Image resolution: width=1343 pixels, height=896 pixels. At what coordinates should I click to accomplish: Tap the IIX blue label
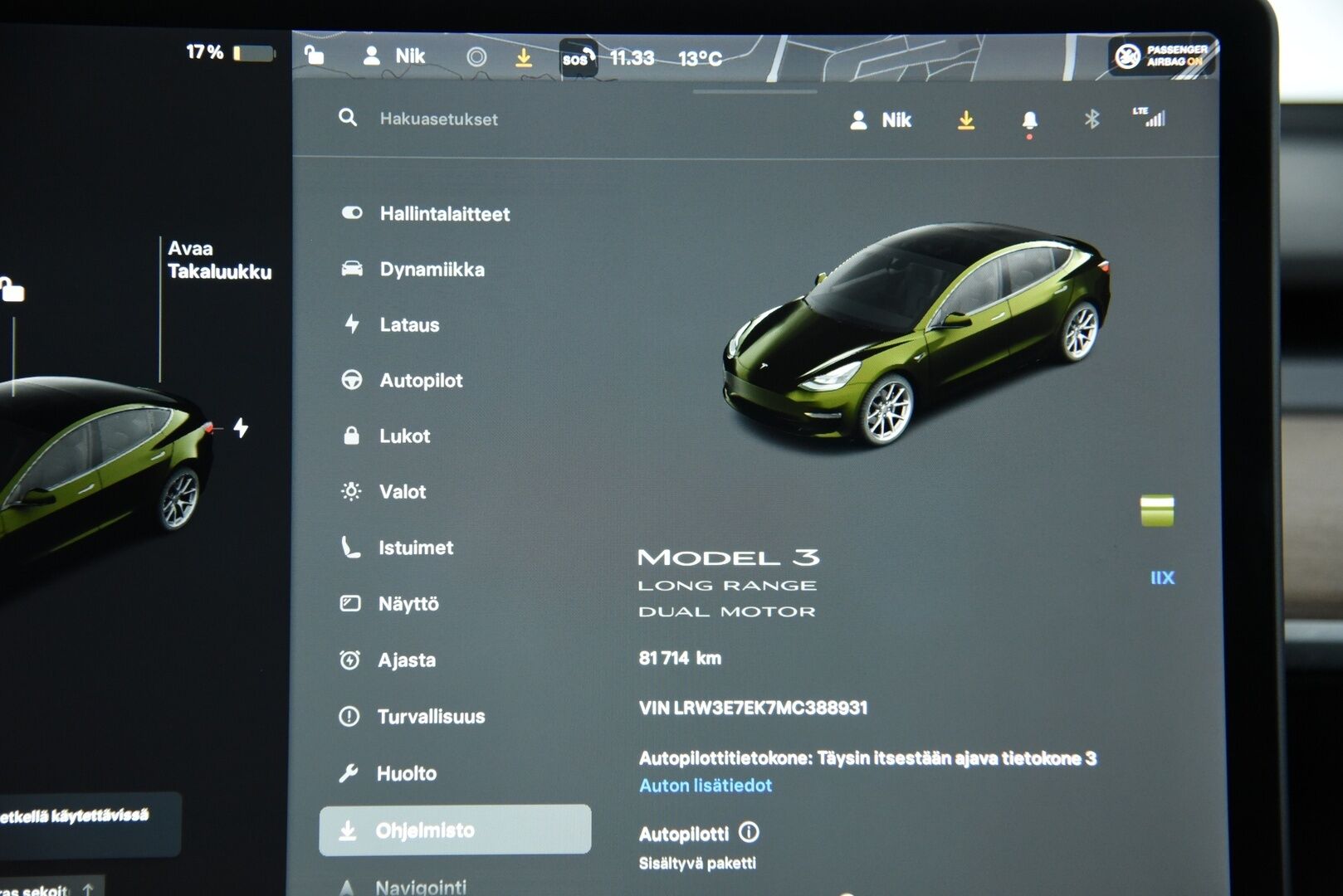coord(1162,577)
